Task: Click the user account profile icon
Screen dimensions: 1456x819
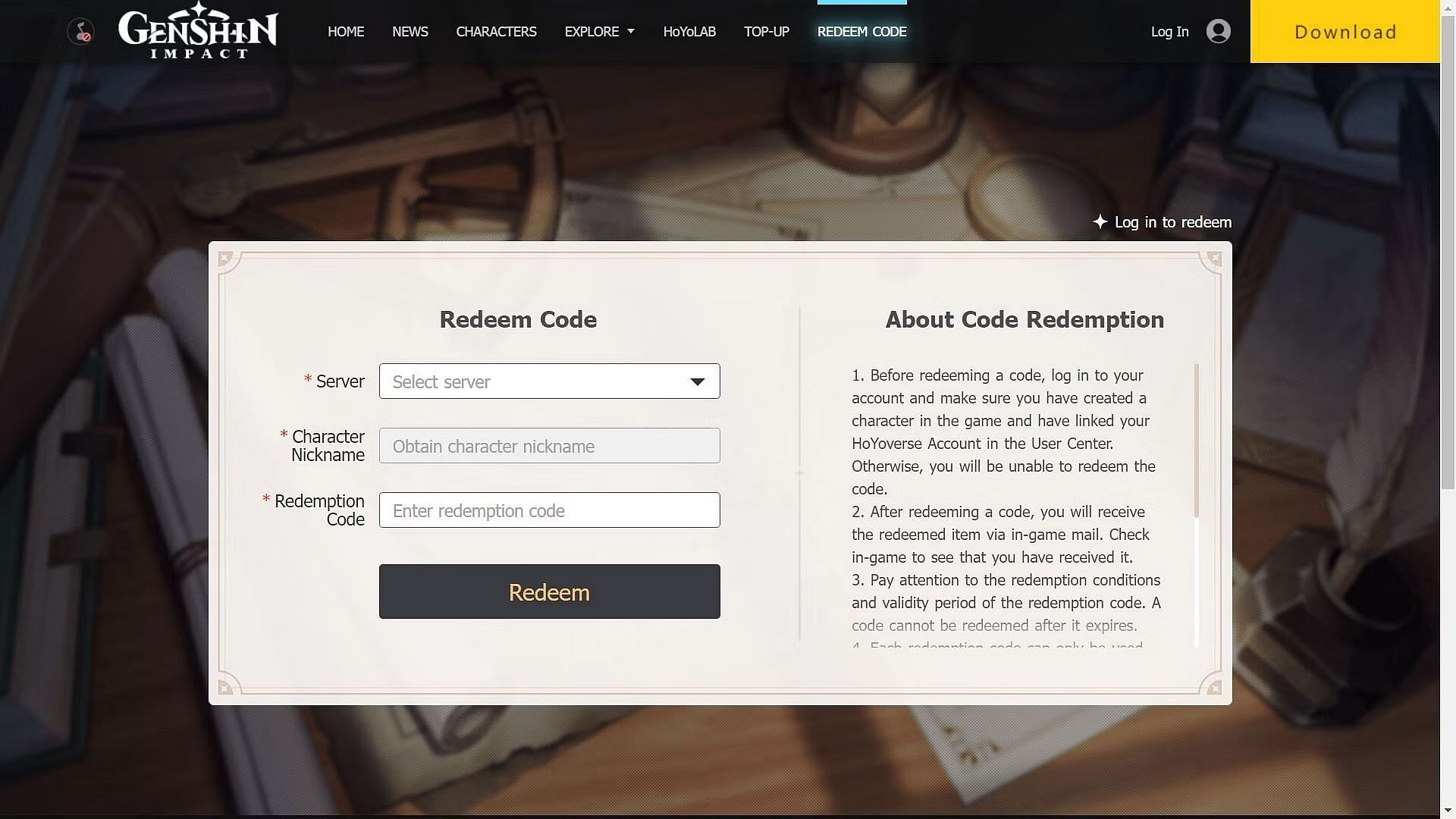Action: (1218, 30)
